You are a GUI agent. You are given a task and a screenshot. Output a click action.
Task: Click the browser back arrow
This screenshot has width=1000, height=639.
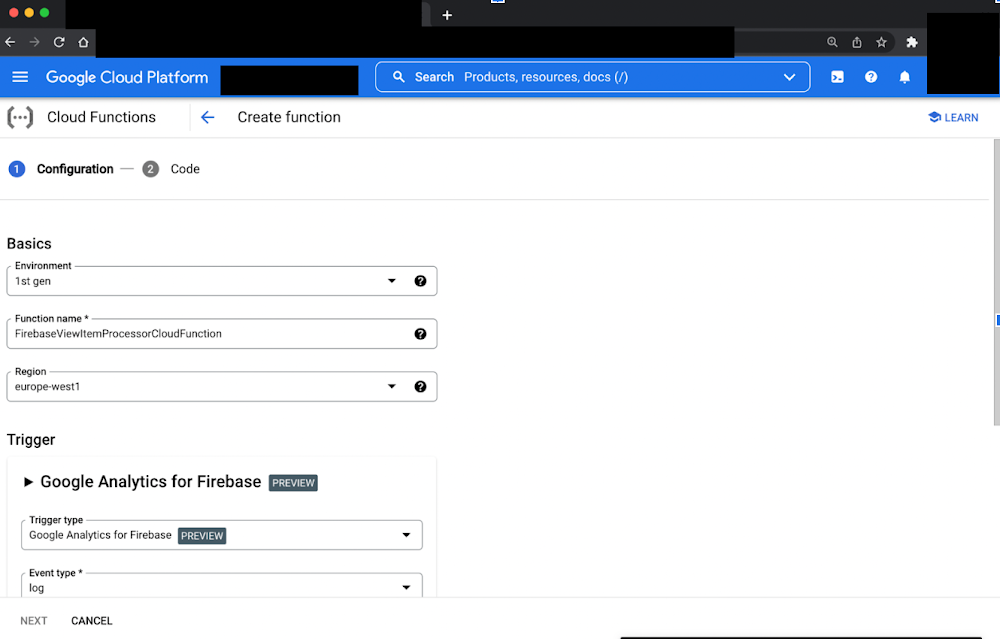pyautogui.click(x=10, y=42)
